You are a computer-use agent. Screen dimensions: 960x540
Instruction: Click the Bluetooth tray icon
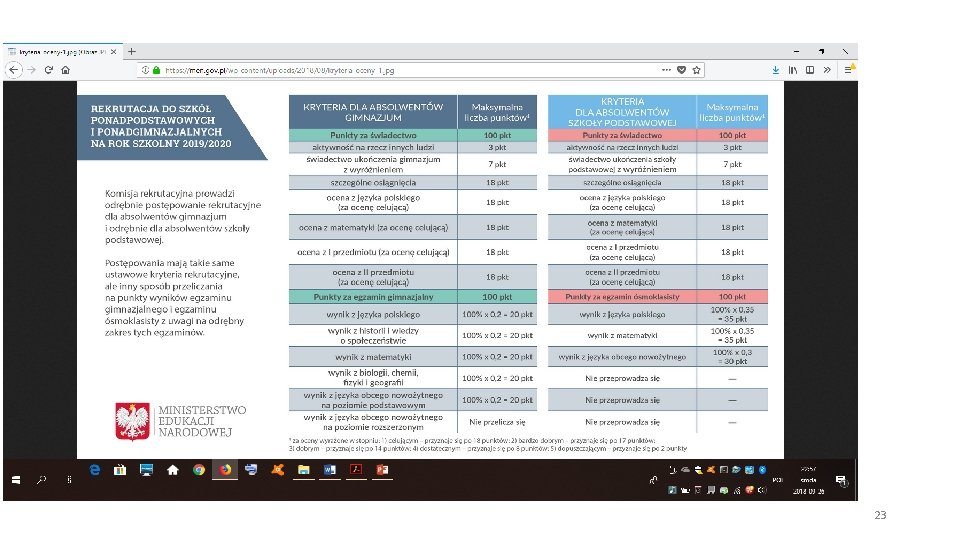tap(763, 470)
